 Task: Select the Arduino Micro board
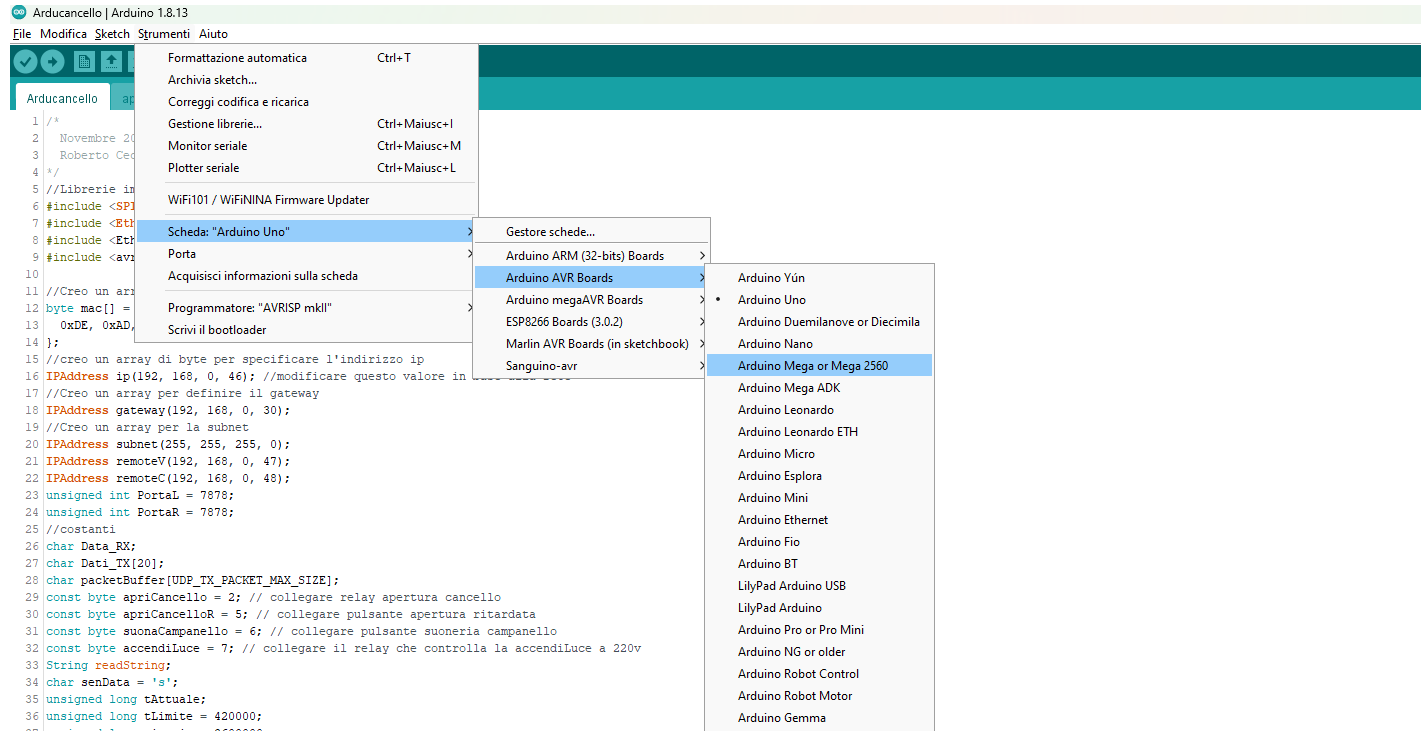click(x=819, y=454)
